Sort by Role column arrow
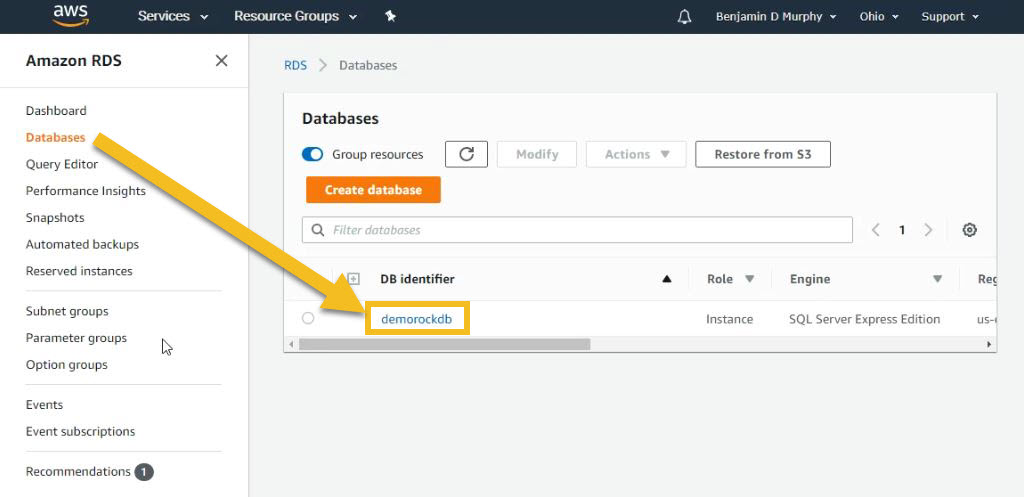Image resolution: width=1024 pixels, height=497 pixels. tap(750, 279)
